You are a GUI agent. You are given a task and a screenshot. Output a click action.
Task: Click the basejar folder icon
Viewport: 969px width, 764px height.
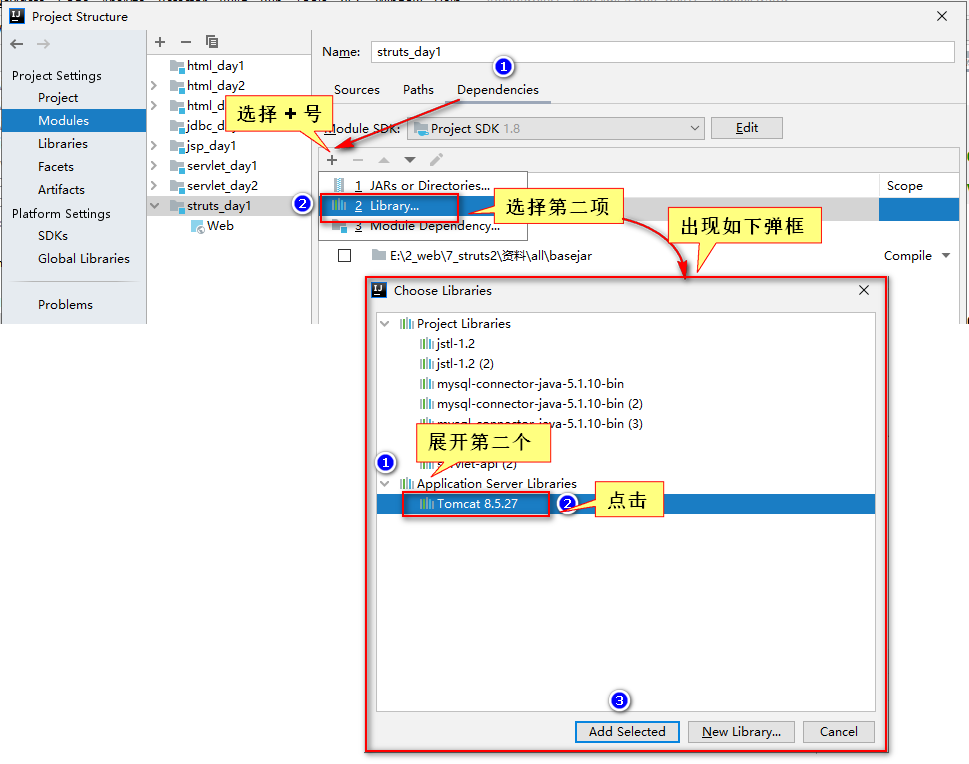click(379, 255)
